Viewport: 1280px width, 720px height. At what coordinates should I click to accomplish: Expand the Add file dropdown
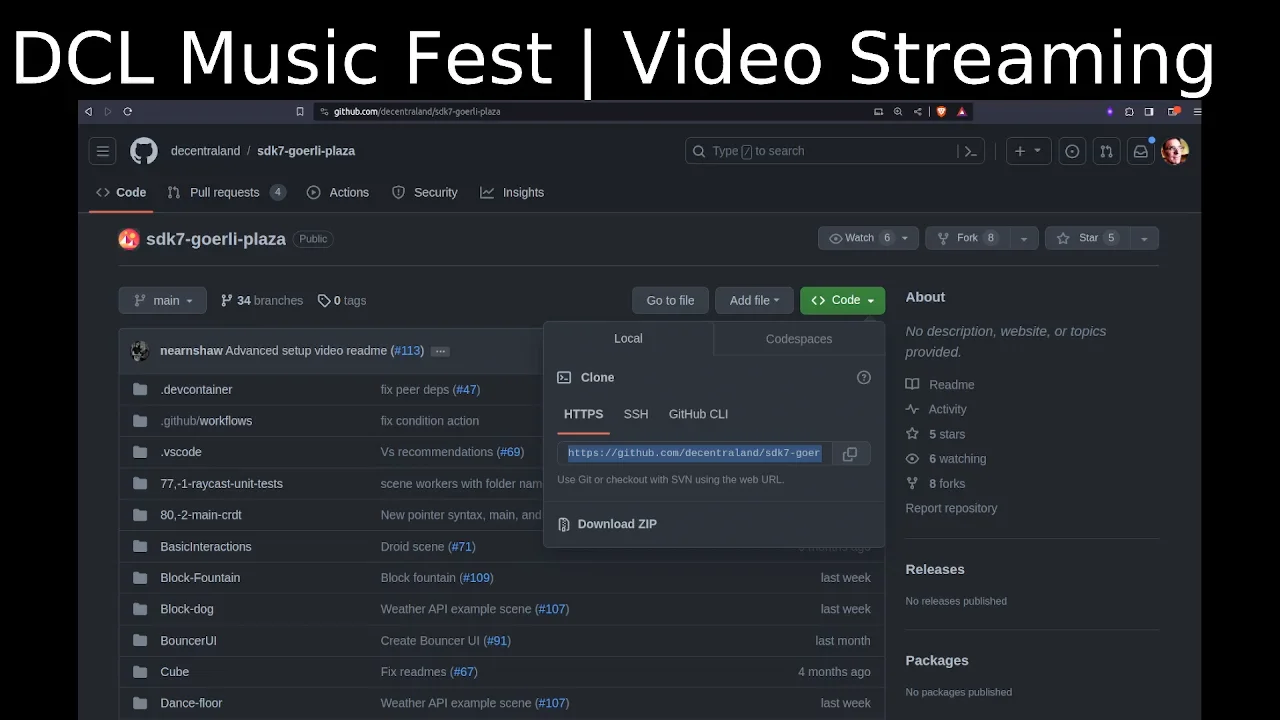(x=754, y=300)
